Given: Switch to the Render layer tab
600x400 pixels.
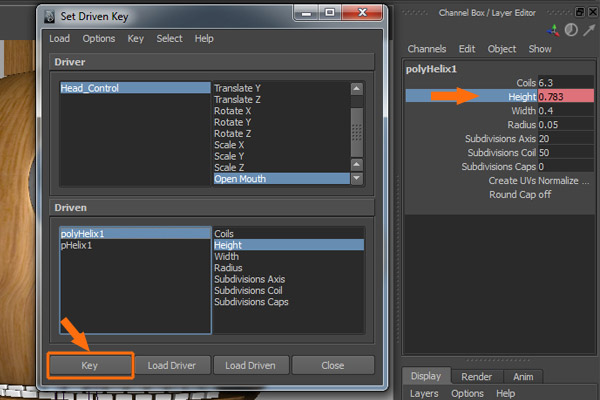Looking at the screenshot, I should [x=476, y=377].
